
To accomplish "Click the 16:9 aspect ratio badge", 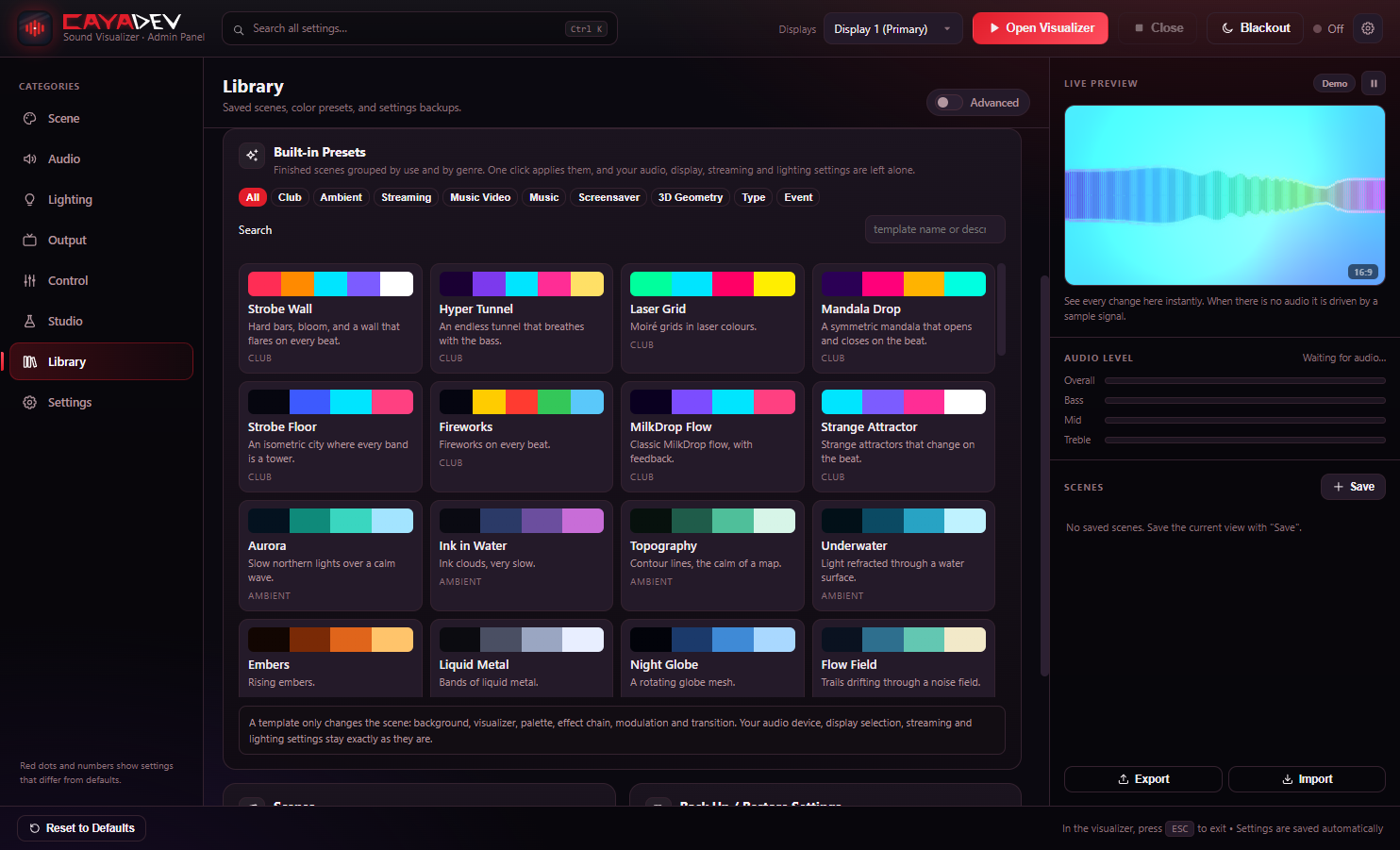I will [x=1363, y=273].
